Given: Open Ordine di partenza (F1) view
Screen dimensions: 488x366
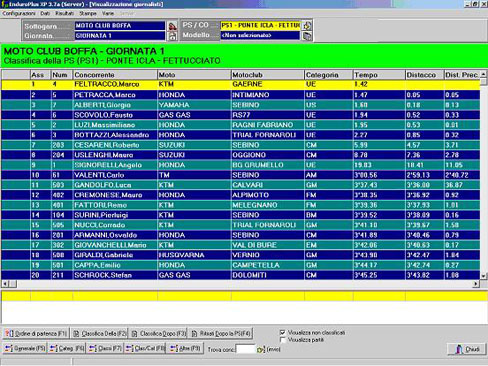Looking at the screenshot, I should click(x=36, y=333).
